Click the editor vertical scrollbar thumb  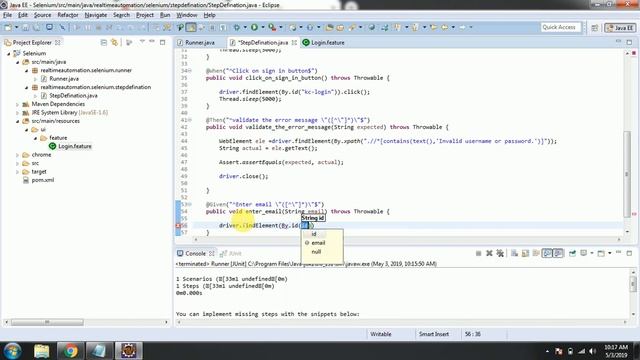point(627,174)
